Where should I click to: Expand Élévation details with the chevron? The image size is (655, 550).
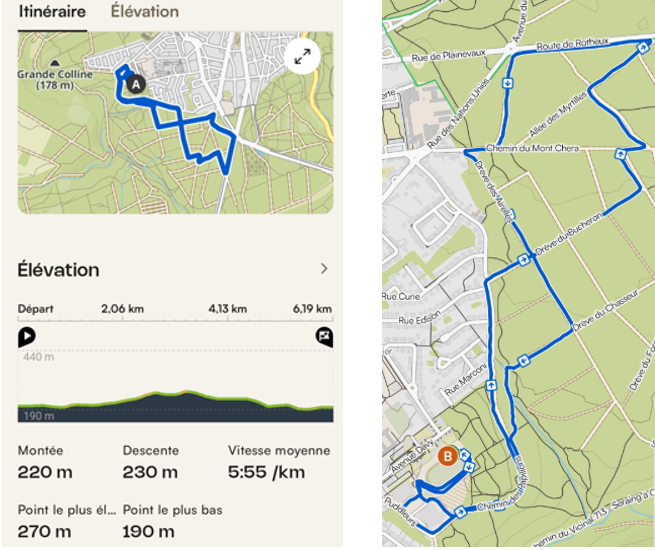(323, 268)
